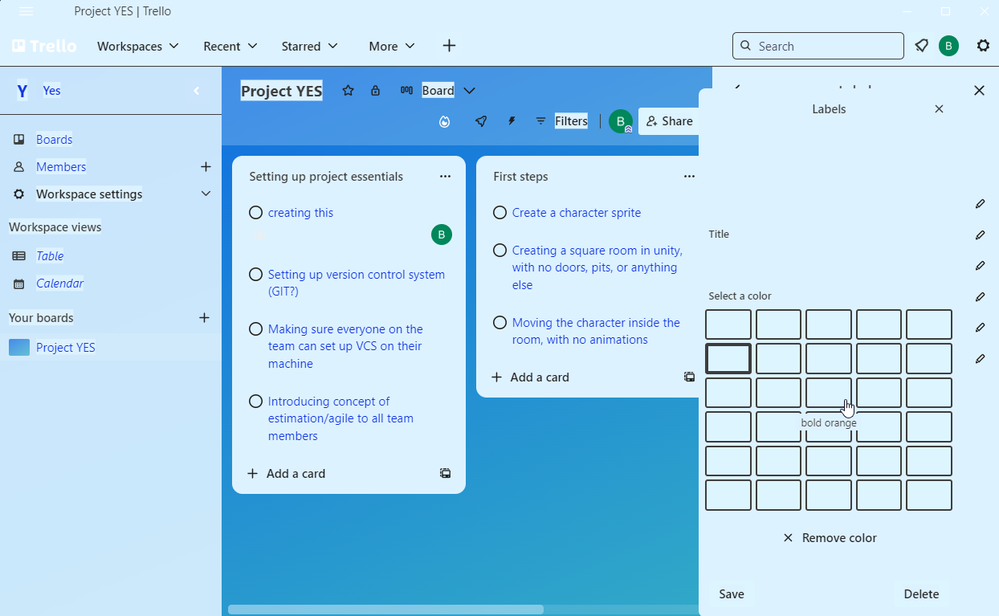Image resolution: width=999 pixels, height=616 pixels.
Task: Click Add a card in Setting up project essentials
Action: (x=286, y=473)
